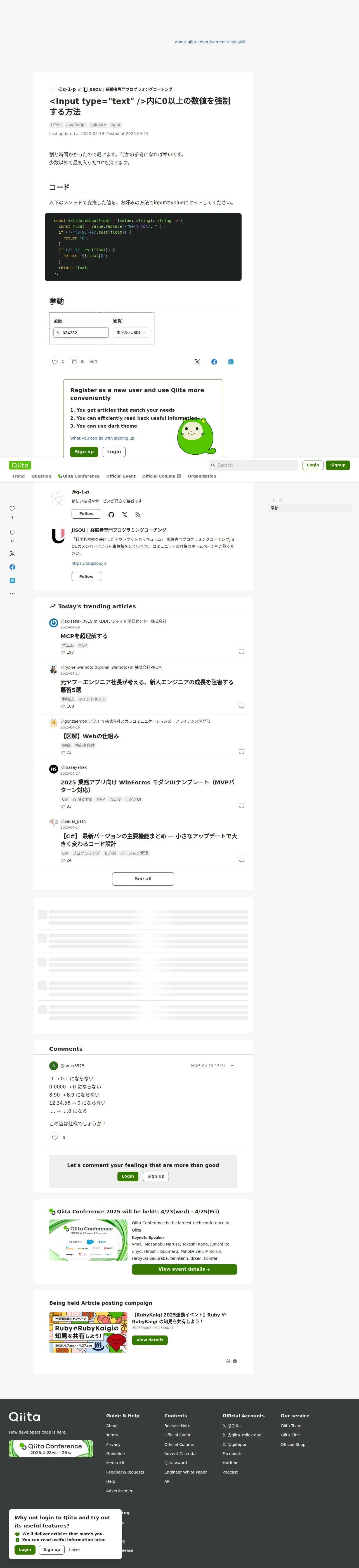
Task: Click Login button in sticky header
Action: click(x=313, y=465)
